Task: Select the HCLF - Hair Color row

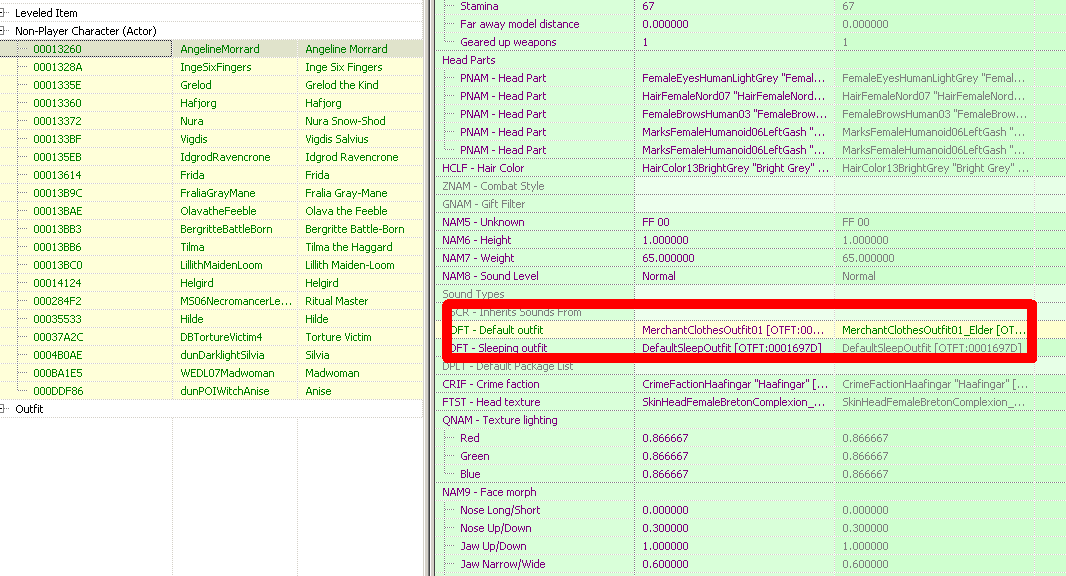Action: 751,168
